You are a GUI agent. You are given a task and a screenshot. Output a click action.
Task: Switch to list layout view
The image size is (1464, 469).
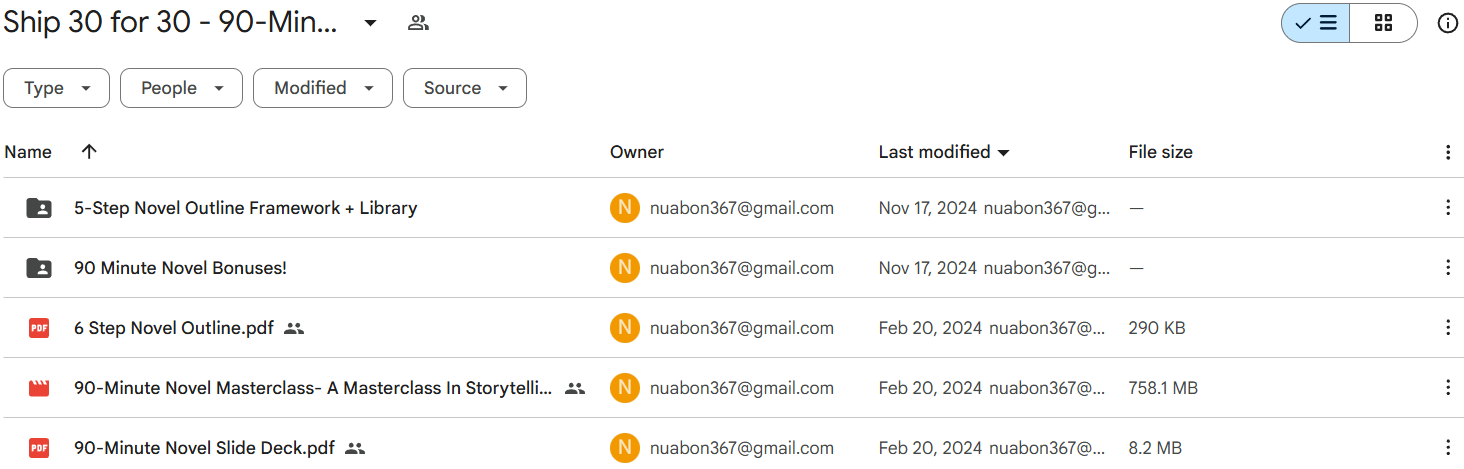(x=1315, y=23)
